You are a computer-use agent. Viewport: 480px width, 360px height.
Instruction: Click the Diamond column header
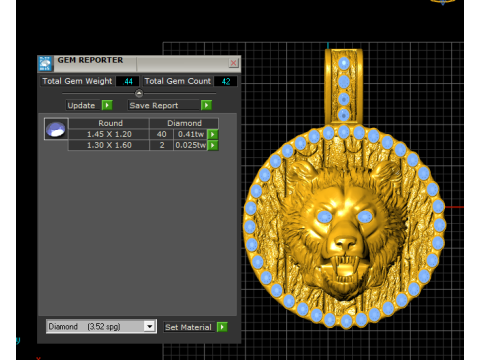(184, 123)
